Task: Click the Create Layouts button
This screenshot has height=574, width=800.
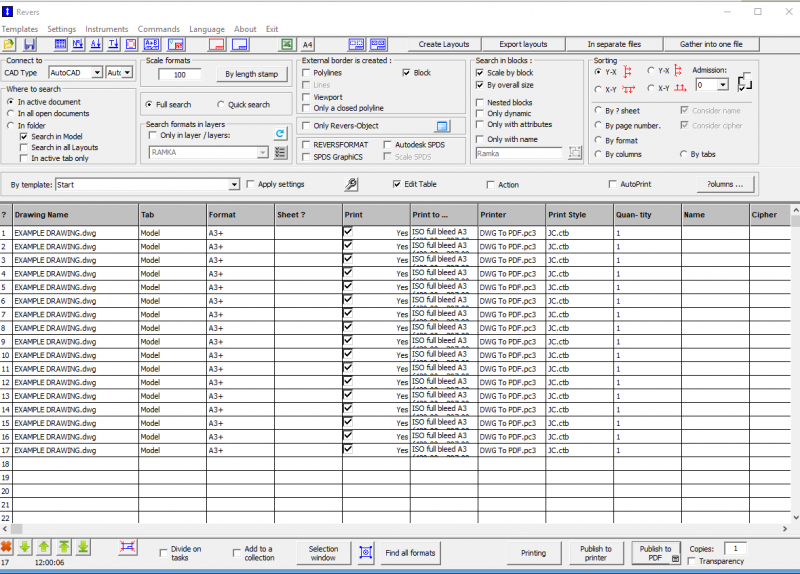Action: [x=443, y=45]
